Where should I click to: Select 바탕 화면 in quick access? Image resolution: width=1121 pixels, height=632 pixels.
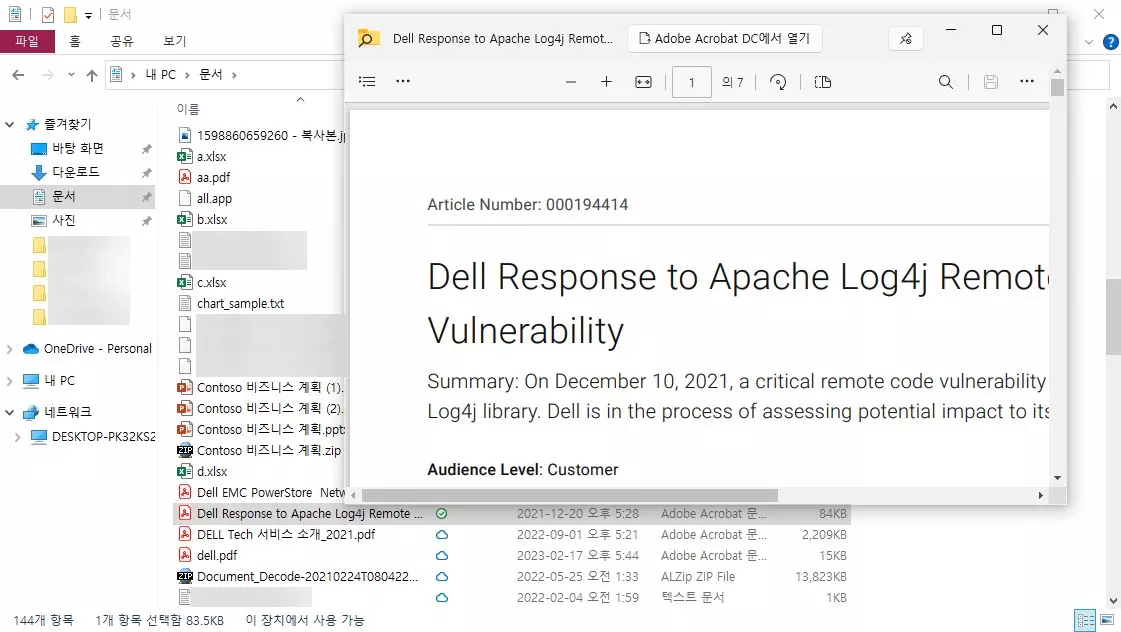point(77,148)
